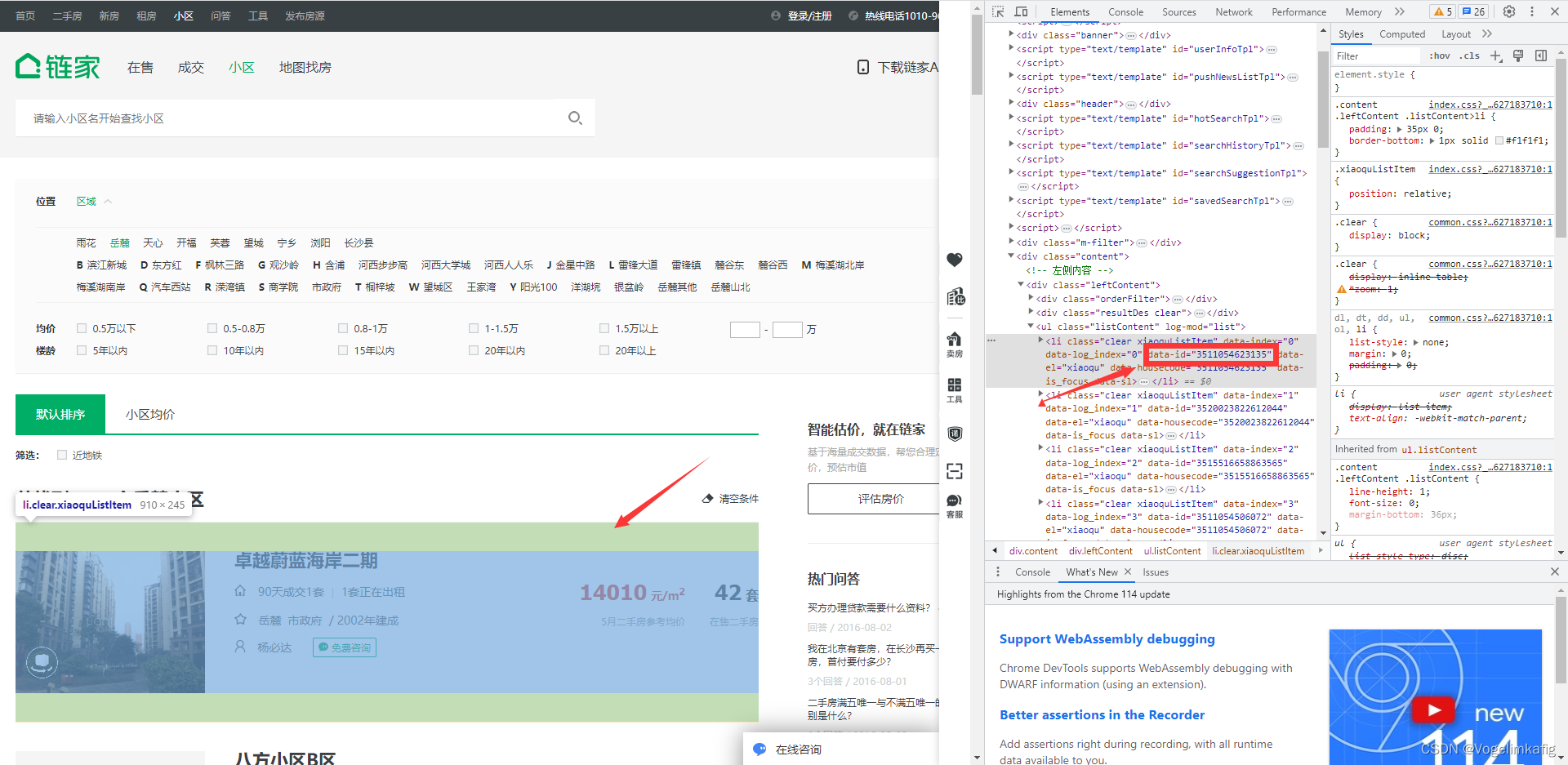
Task: Open the DevTools Network tab
Action: click(1233, 11)
